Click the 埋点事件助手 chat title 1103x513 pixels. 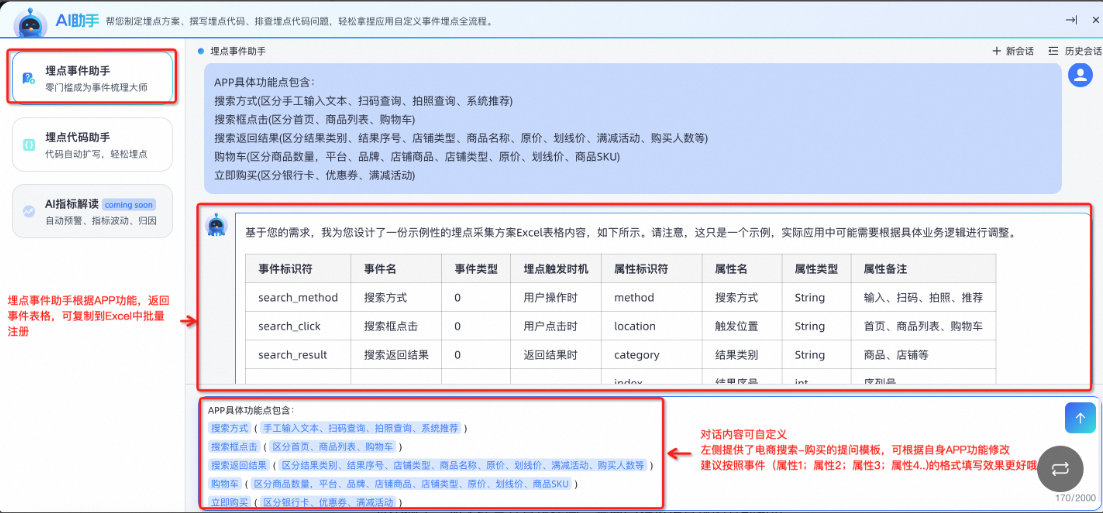point(238,51)
